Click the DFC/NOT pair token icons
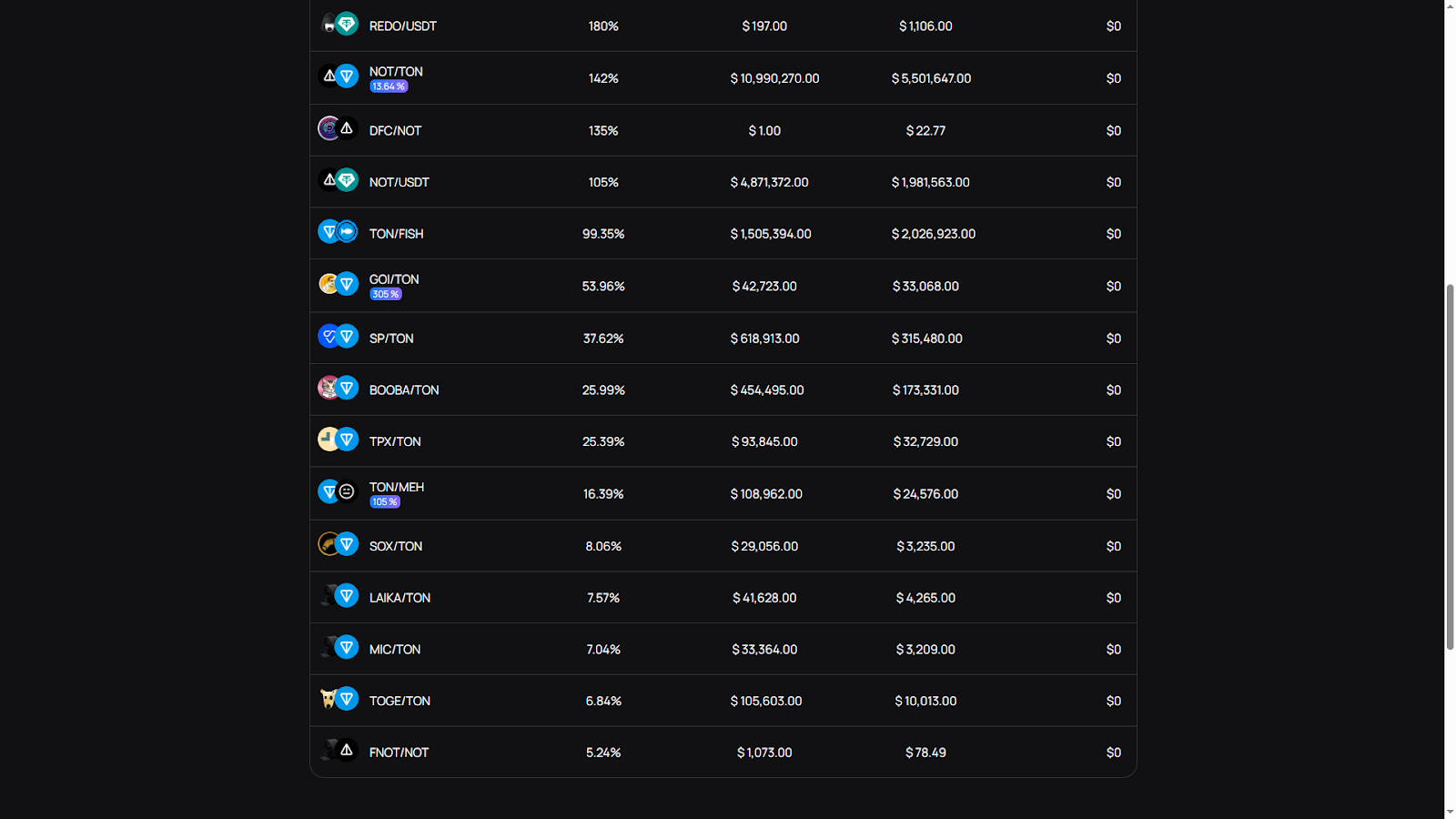The image size is (1456, 819). [338, 129]
